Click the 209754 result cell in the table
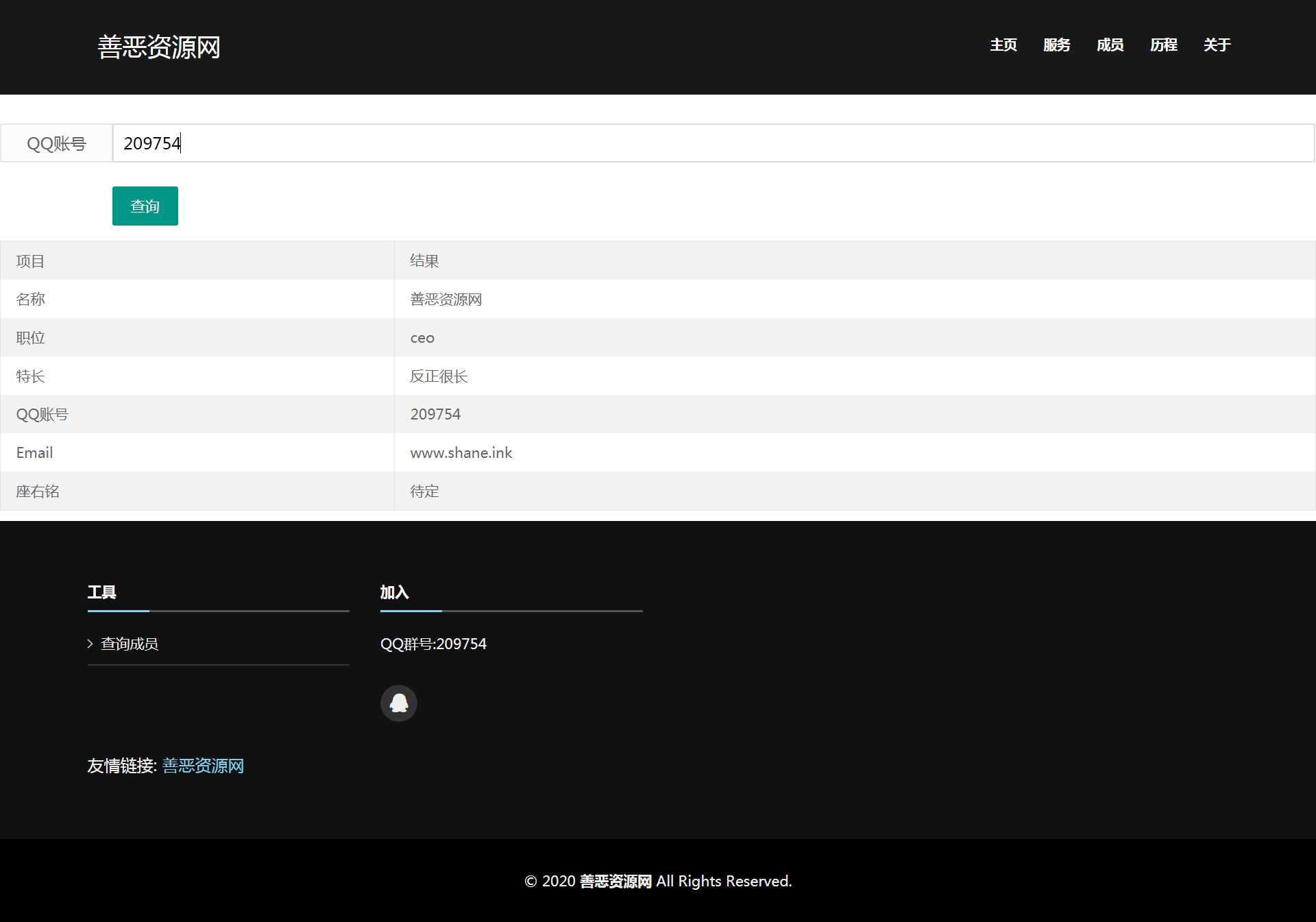Viewport: 1316px width, 922px height. point(435,415)
